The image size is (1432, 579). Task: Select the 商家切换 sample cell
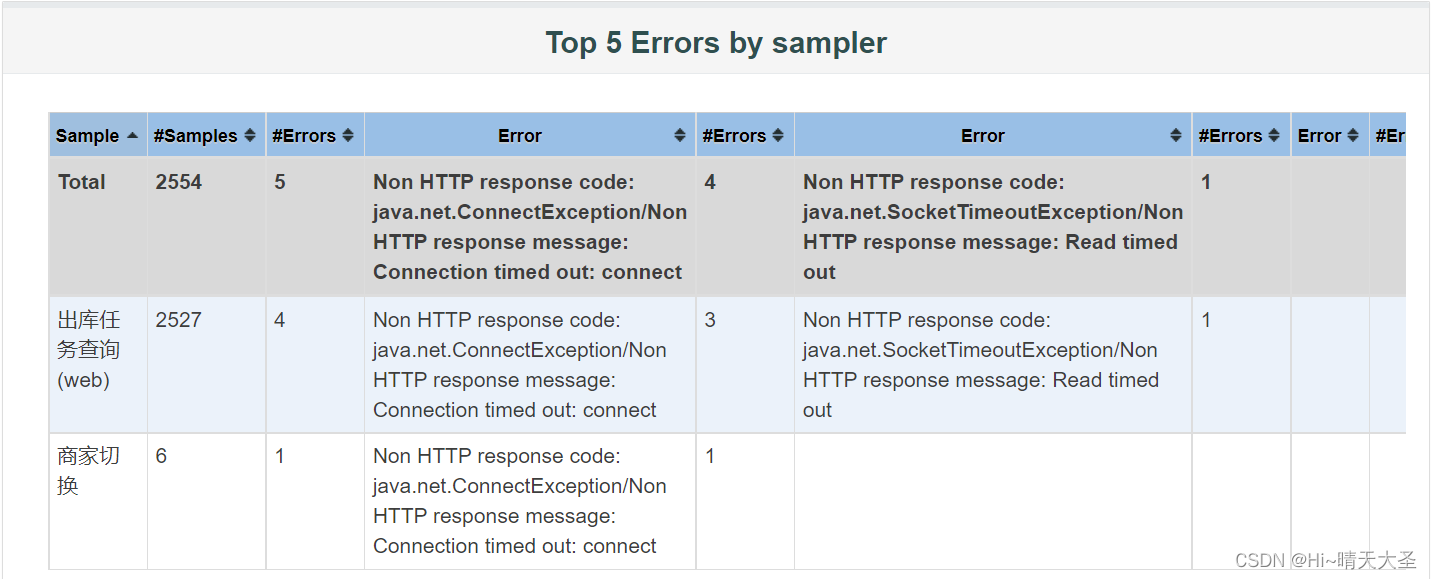click(89, 471)
